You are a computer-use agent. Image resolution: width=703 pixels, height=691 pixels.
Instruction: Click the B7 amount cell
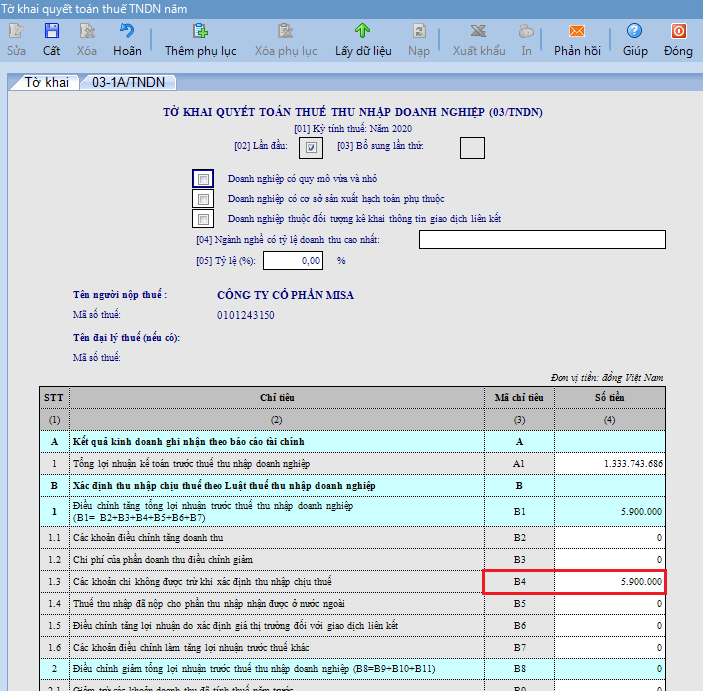[x=610, y=648]
